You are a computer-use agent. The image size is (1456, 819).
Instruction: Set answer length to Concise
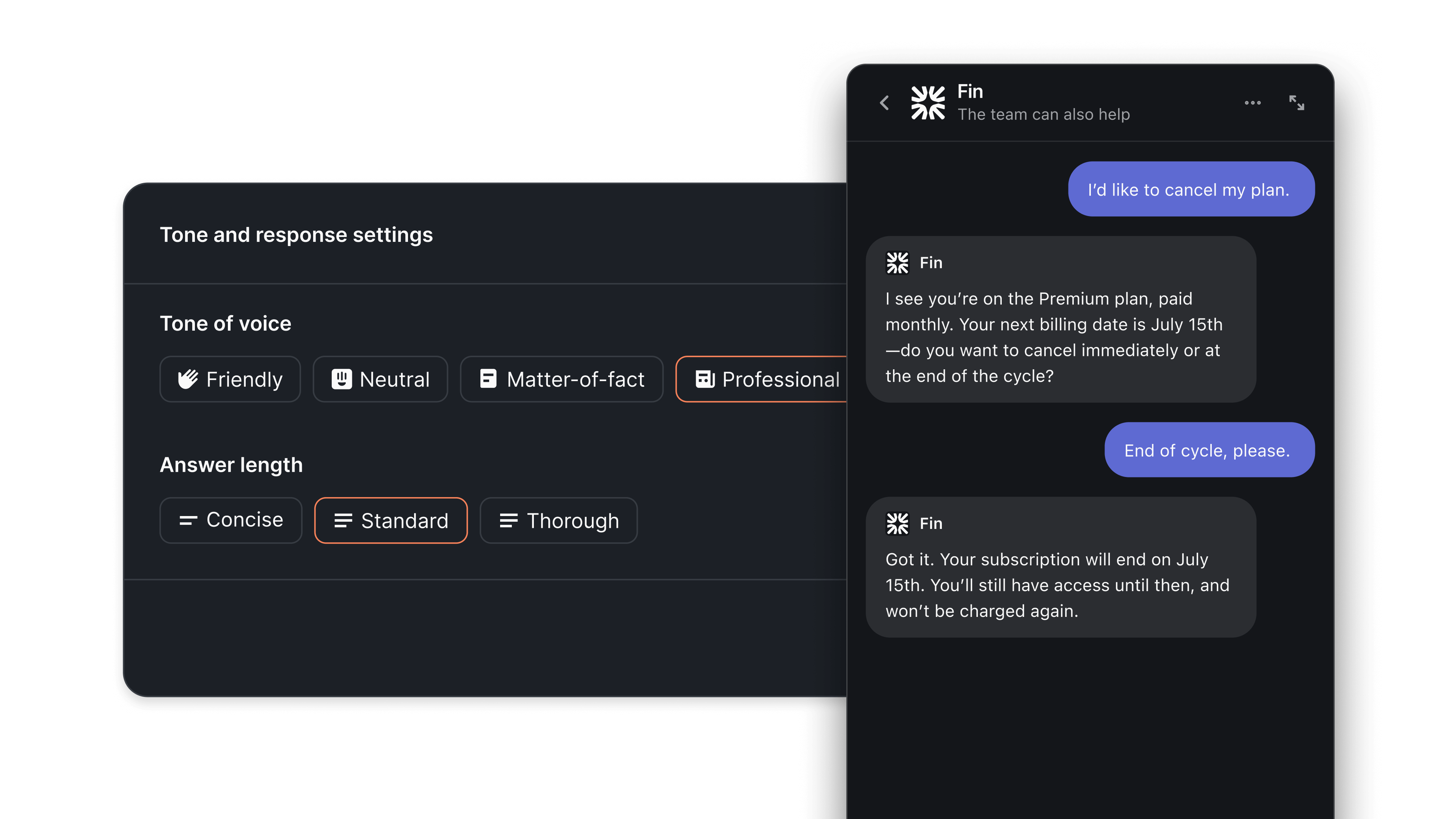click(x=231, y=520)
